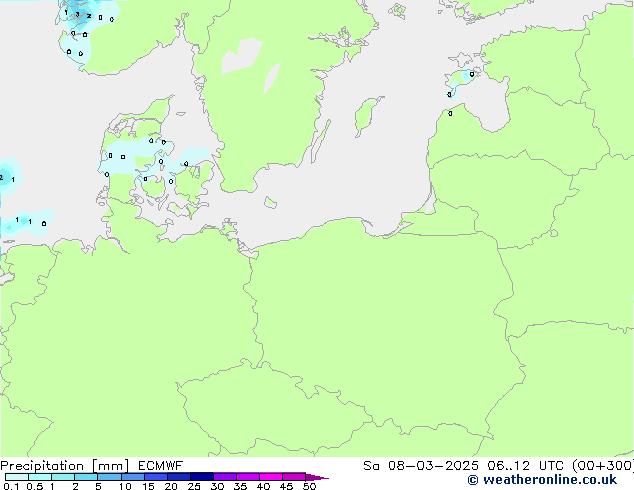This screenshot has height=490, width=634.
Task: Click the '(00+300)' forecast offset text
Action: [603, 466]
